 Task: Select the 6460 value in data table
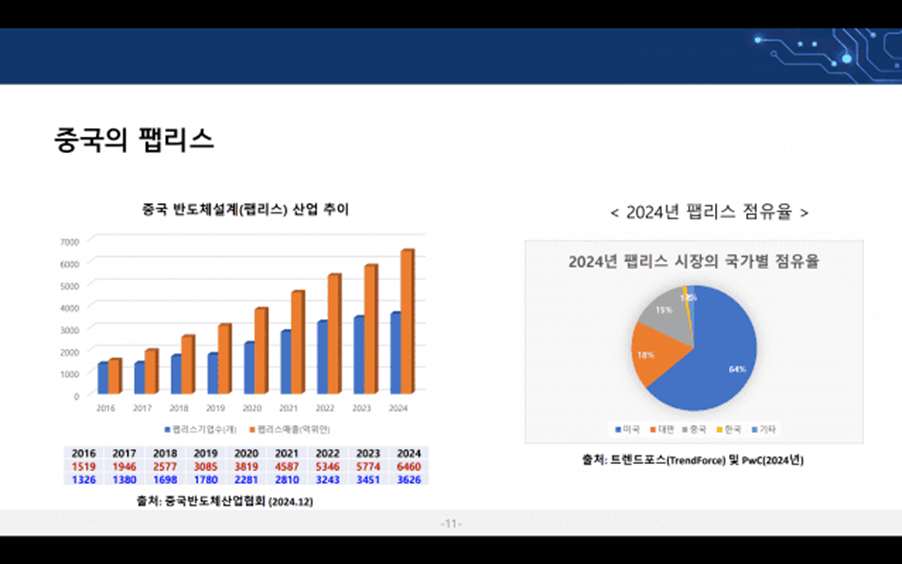(407, 466)
